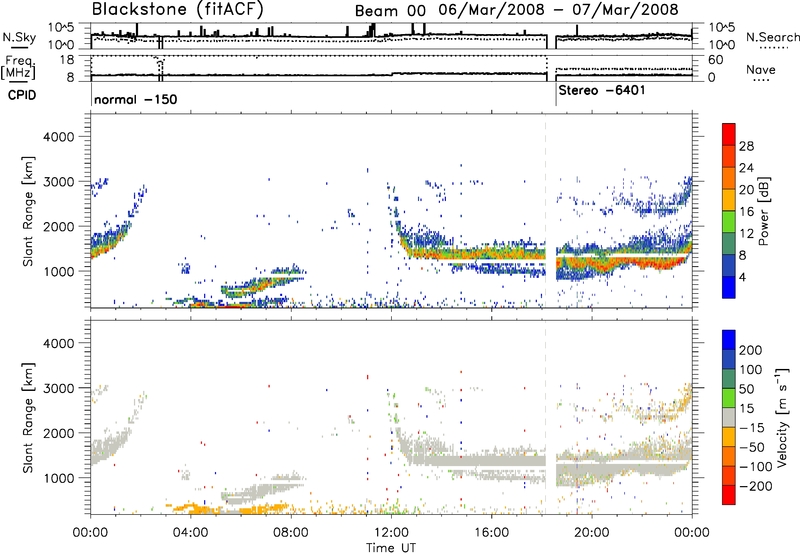Click the Beam 00 label
This screenshot has height=554, width=800.
point(390,11)
